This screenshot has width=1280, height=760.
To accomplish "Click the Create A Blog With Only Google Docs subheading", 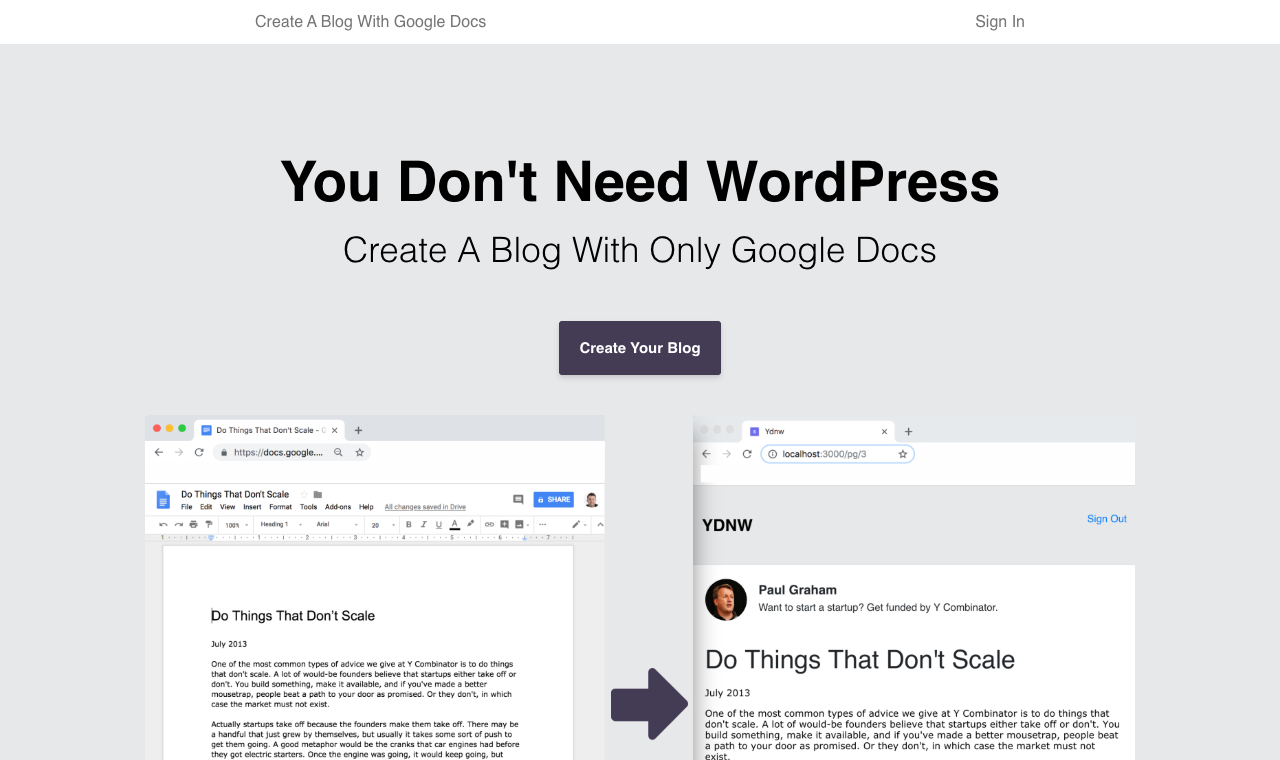I will (x=640, y=250).
